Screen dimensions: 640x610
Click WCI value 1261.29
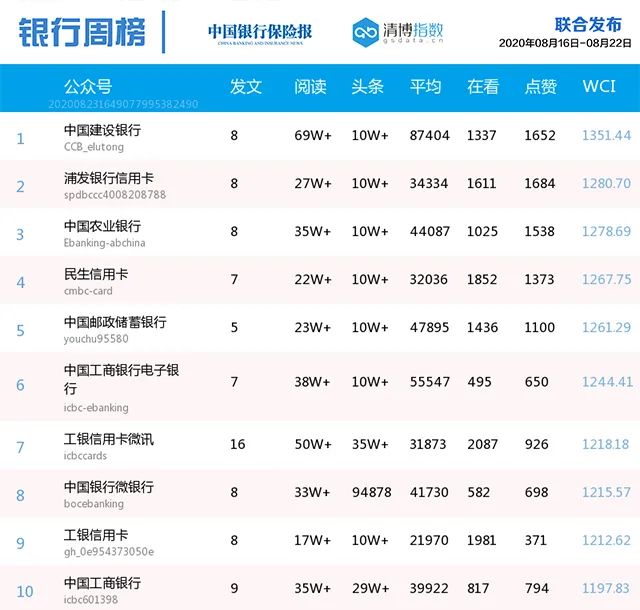[x=607, y=327]
